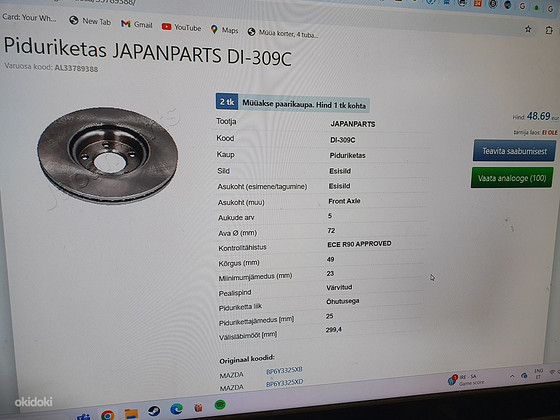Open the Maps bookmark
This screenshot has height=420, width=560.
[x=225, y=30]
